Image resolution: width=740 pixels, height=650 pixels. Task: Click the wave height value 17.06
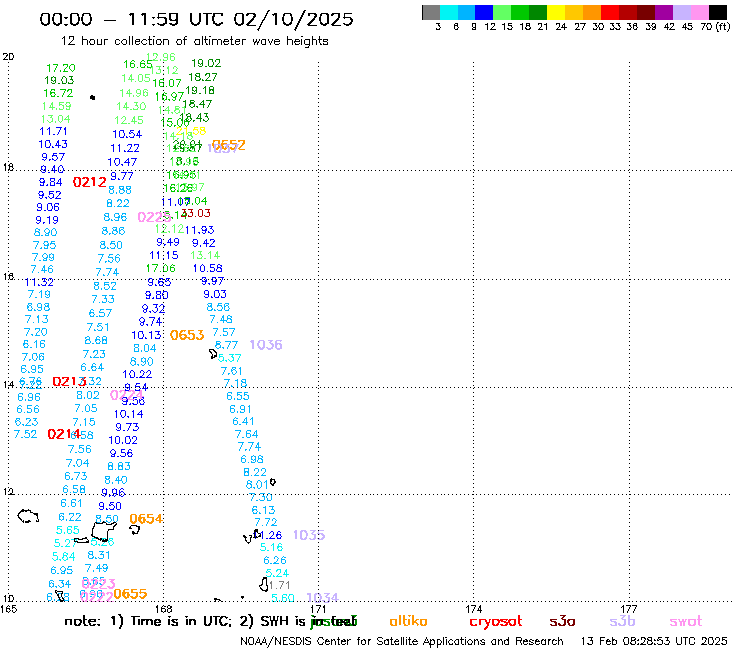[x=160, y=269]
